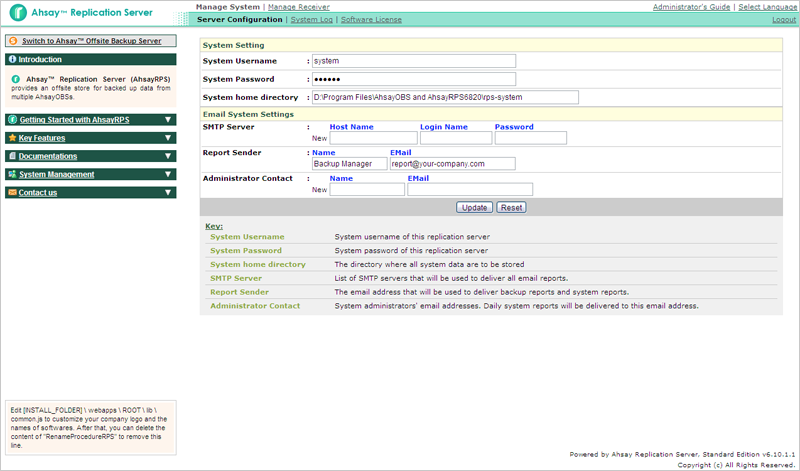Switch to the Software License tab
This screenshot has height=471, width=800.
pos(371,19)
